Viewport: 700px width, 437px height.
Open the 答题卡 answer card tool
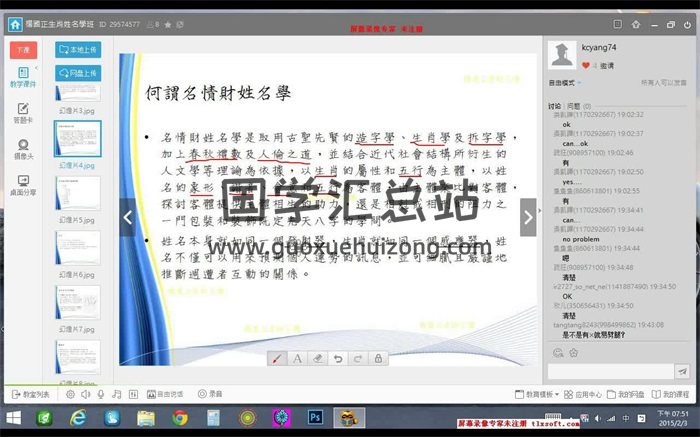pos(23,113)
